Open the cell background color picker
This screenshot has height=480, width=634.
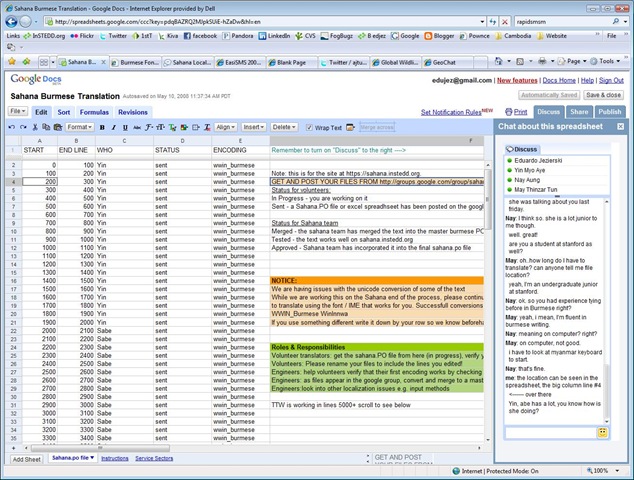[x=184, y=127]
